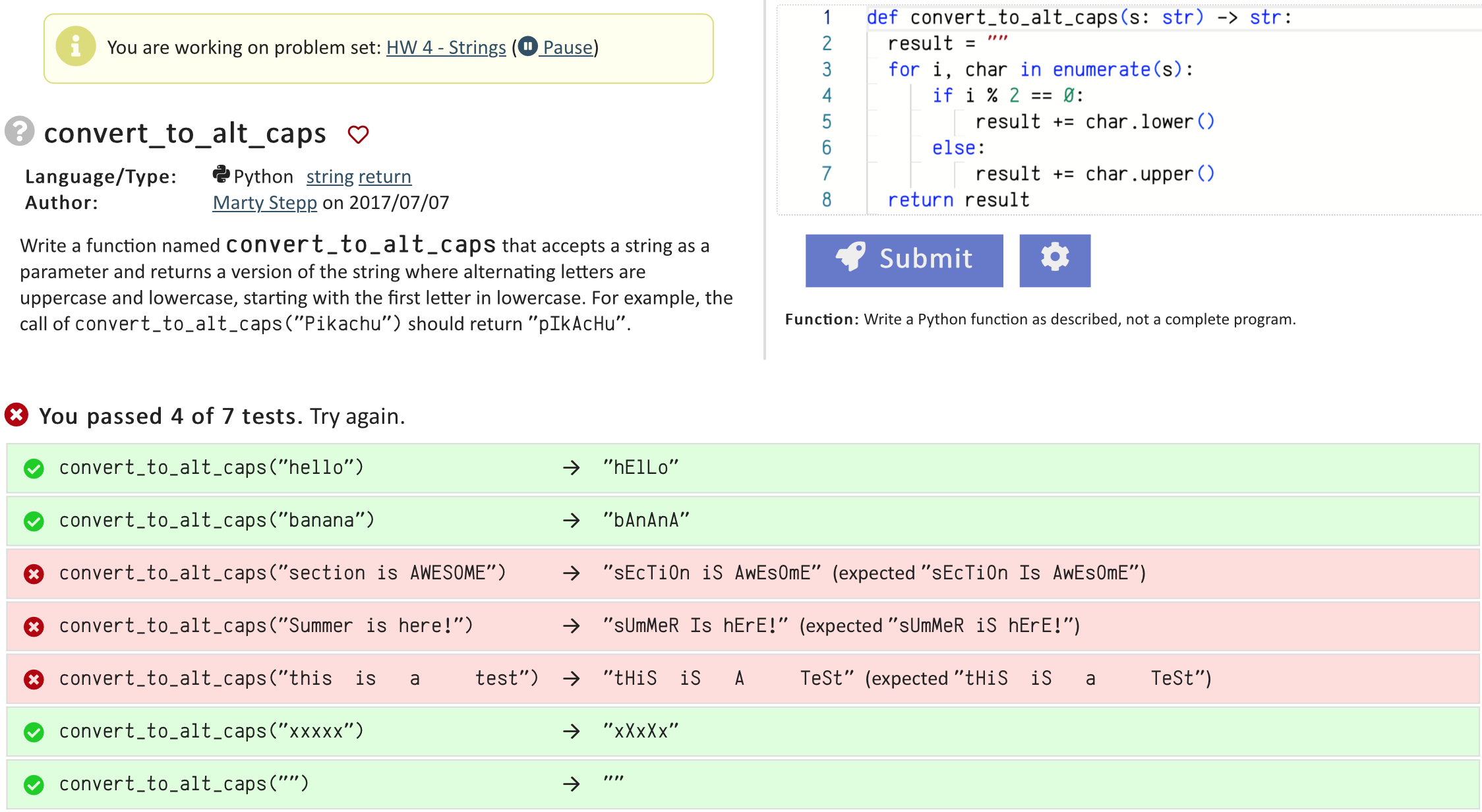Toggle the heart to favorite convert_to_alt_caps
This screenshot has height=812, width=1482.
[358, 134]
